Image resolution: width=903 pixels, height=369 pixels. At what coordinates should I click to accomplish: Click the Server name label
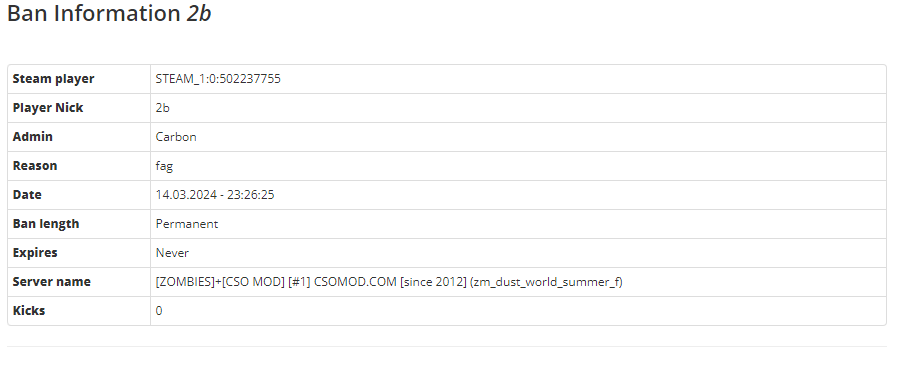click(52, 281)
